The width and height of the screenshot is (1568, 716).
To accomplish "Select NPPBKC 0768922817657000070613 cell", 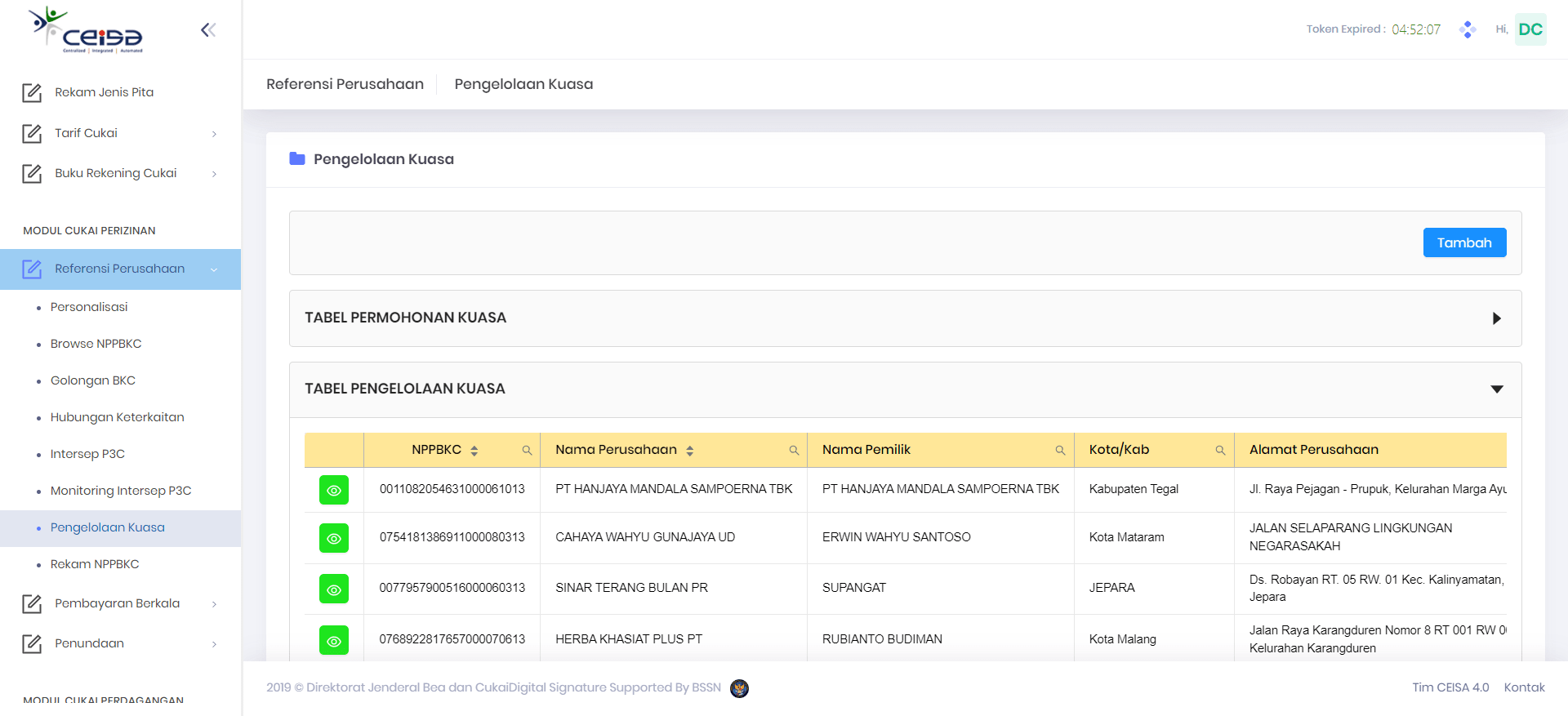I will [452, 639].
